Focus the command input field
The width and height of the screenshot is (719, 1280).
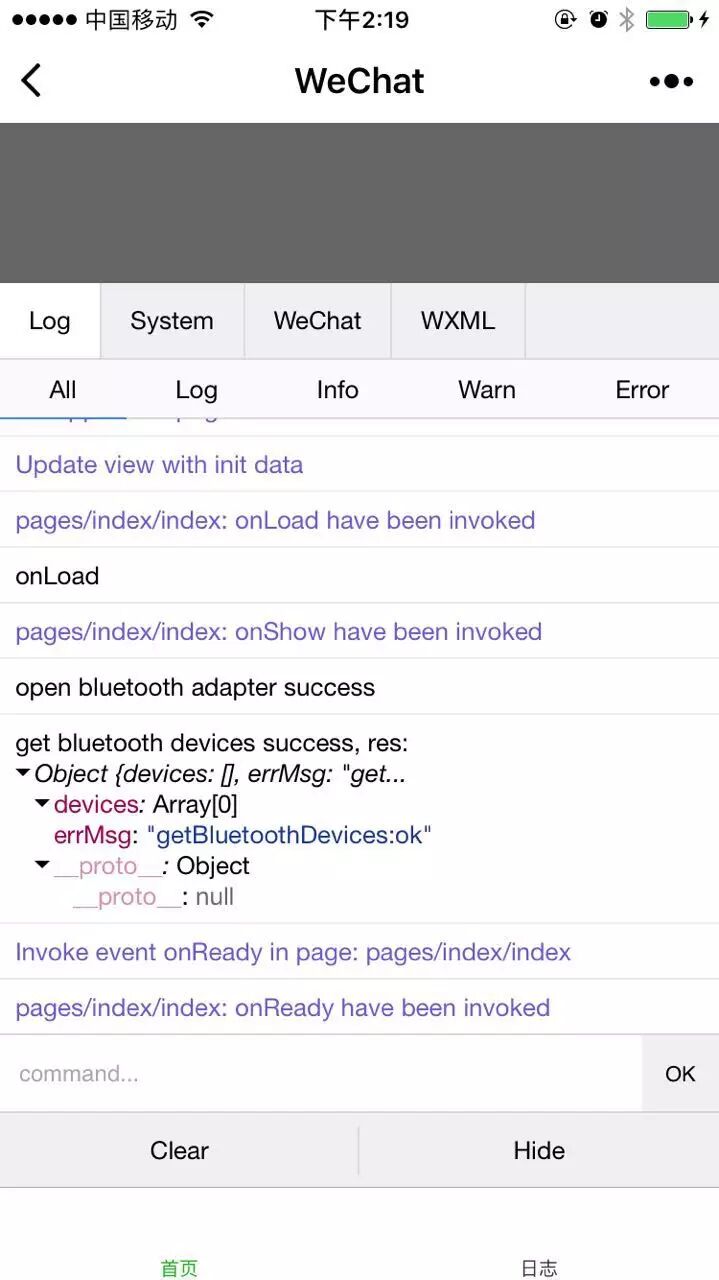coord(321,1074)
